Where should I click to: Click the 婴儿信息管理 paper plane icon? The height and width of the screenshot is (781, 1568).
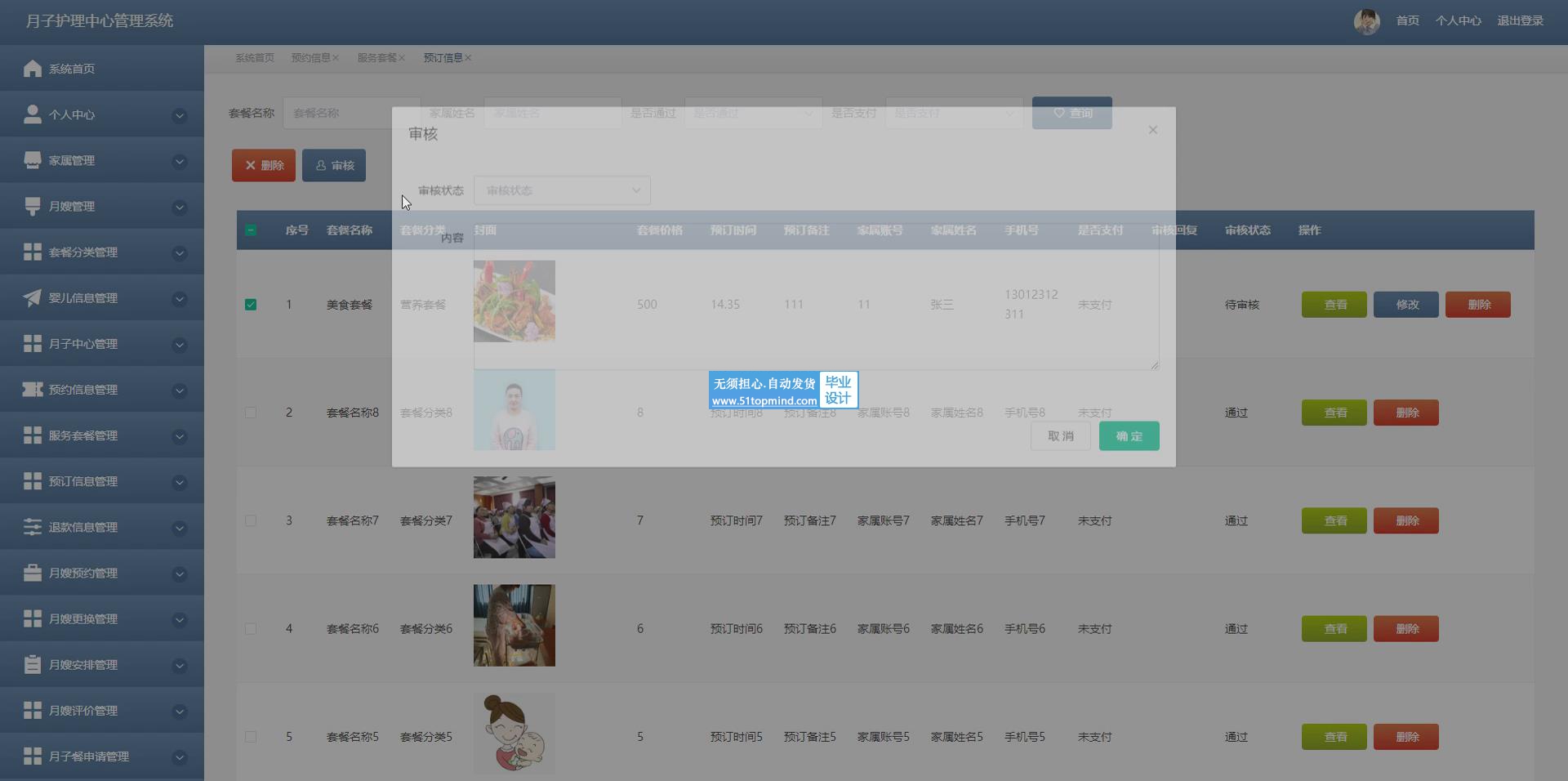point(33,297)
